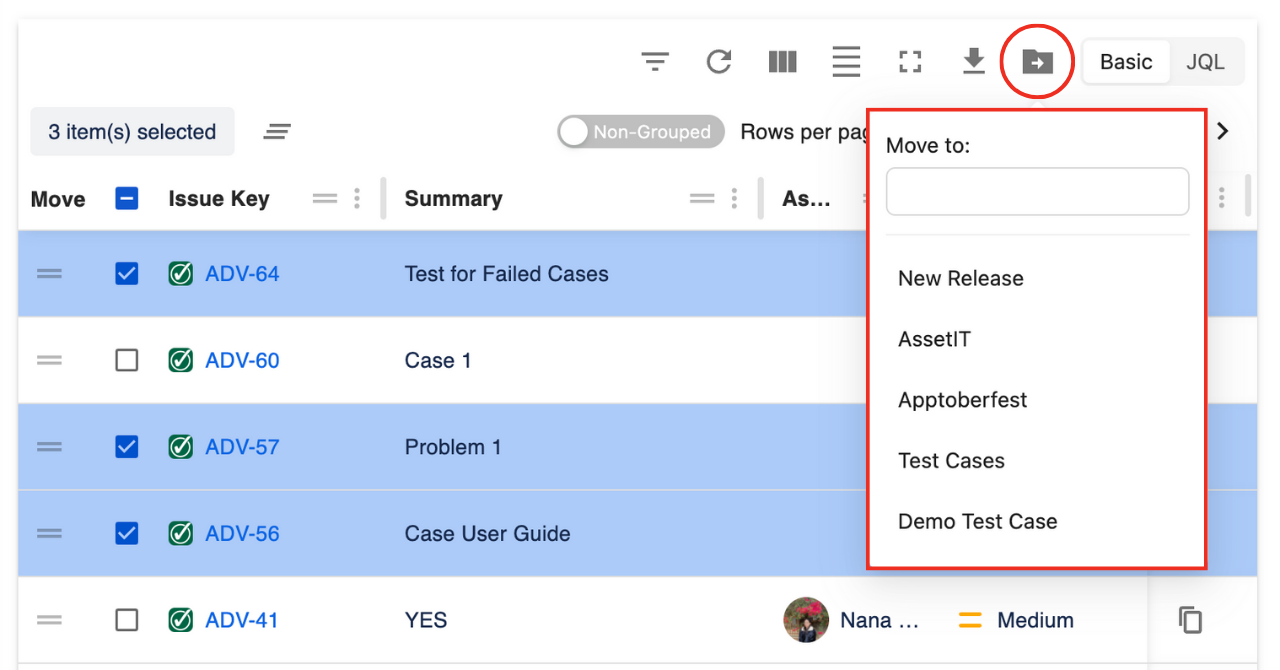The width and height of the screenshot is (1280, 670).
Task: Toggle the Non-Grouped switch
Action: pyautogui.click(x=640, y=132)
